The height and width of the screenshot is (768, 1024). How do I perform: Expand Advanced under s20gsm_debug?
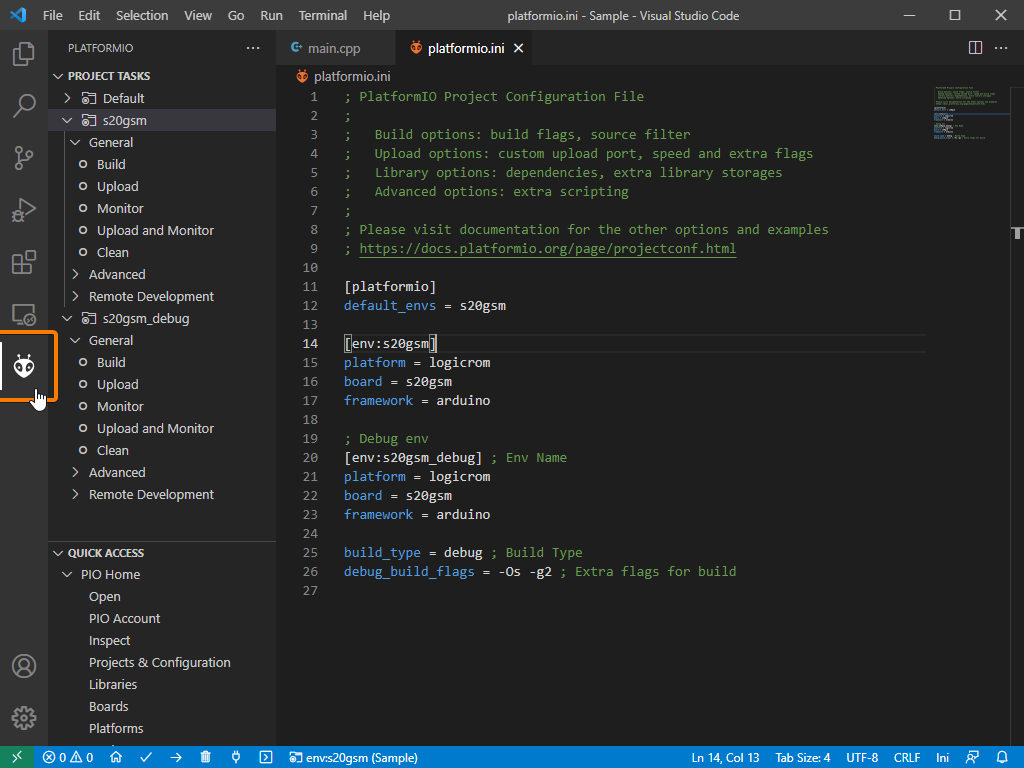76,473
